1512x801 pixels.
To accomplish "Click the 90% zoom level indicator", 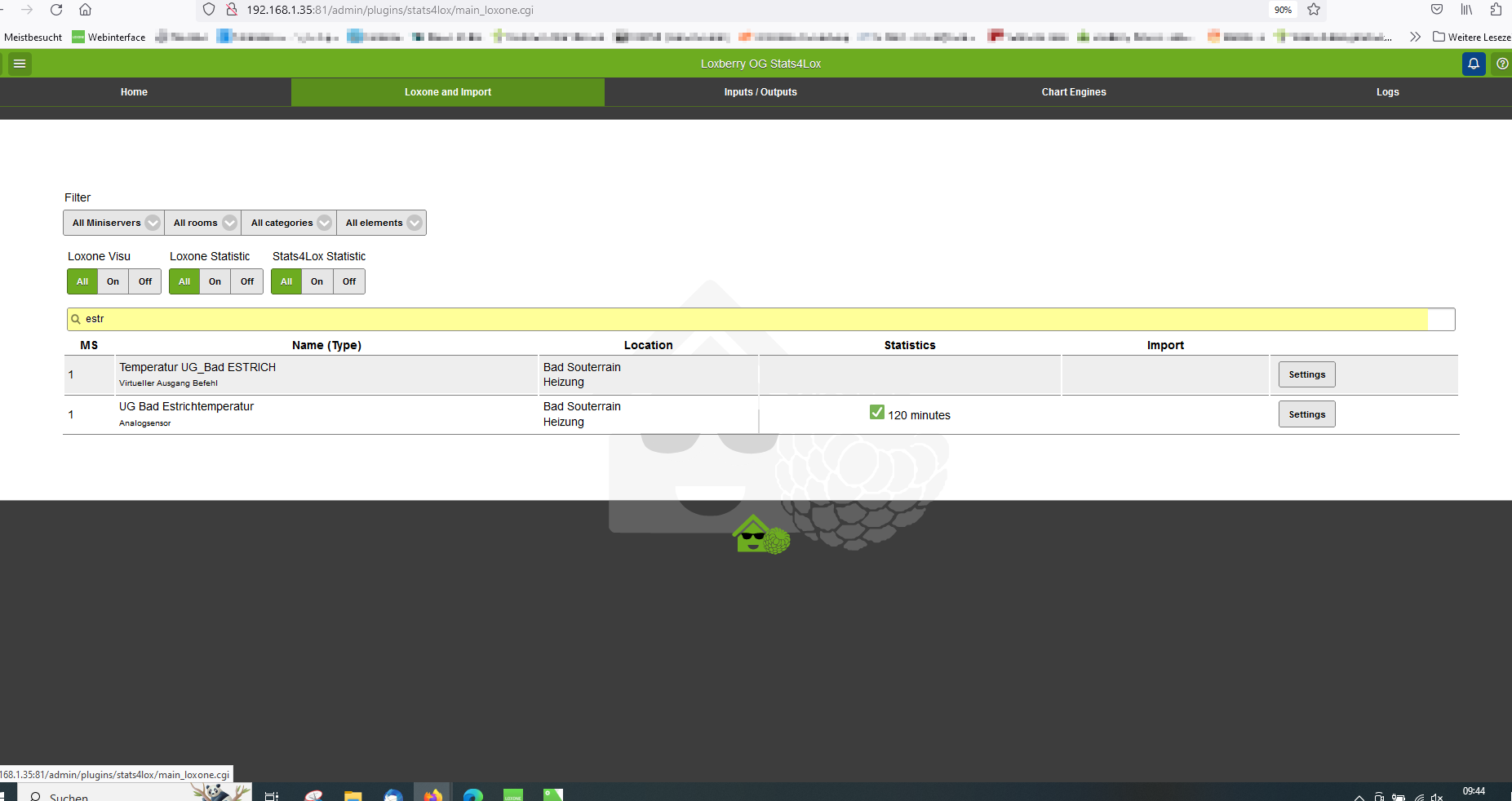I will (x=1283, y=10).
